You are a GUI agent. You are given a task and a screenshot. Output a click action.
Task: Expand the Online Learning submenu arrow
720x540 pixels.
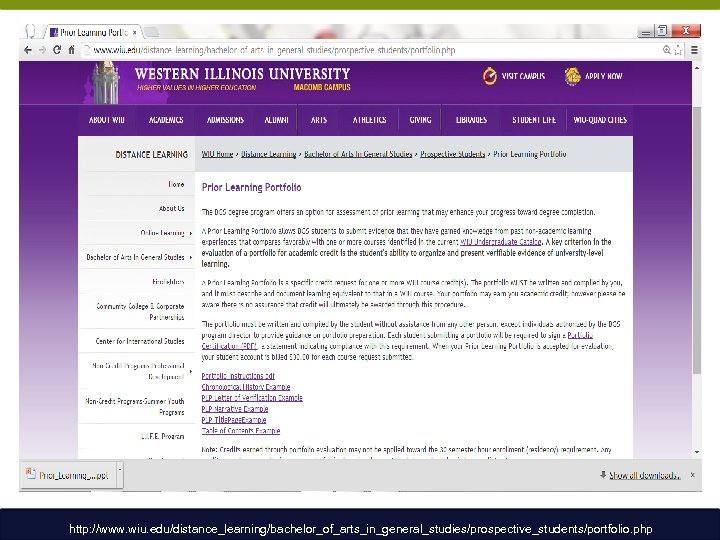click(191, 233)
